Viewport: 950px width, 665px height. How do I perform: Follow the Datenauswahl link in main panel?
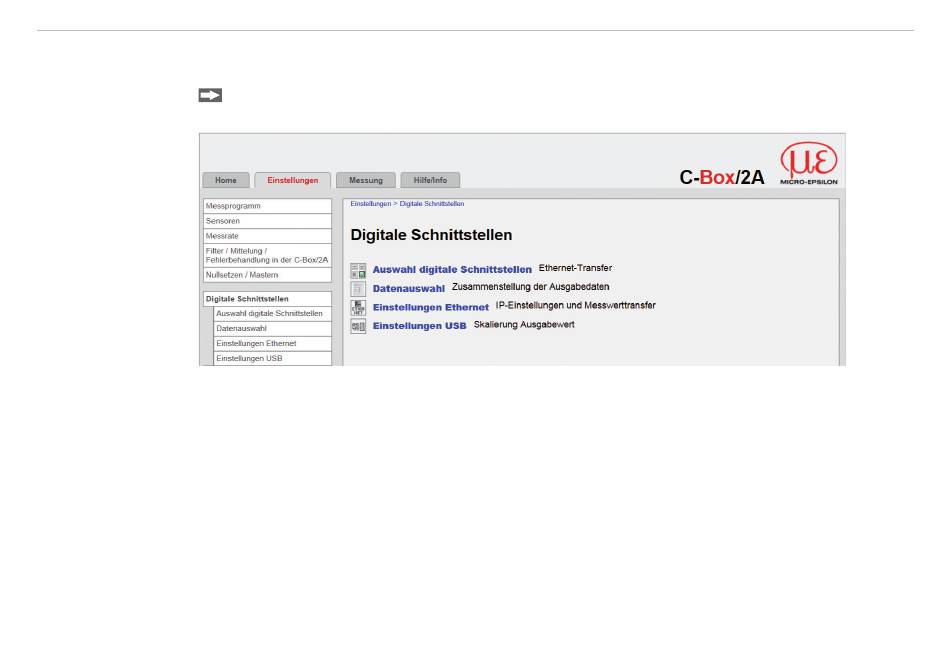click(x=408, y=289)
